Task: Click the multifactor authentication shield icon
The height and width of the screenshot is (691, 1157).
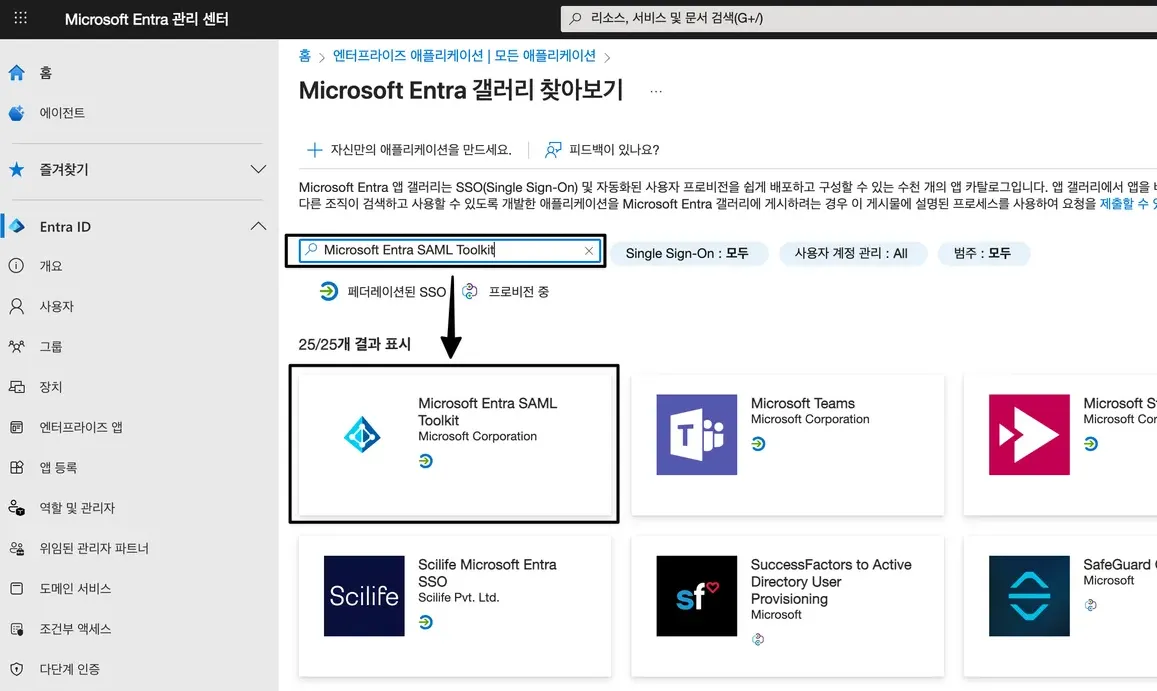Action: tap(16, 669)
